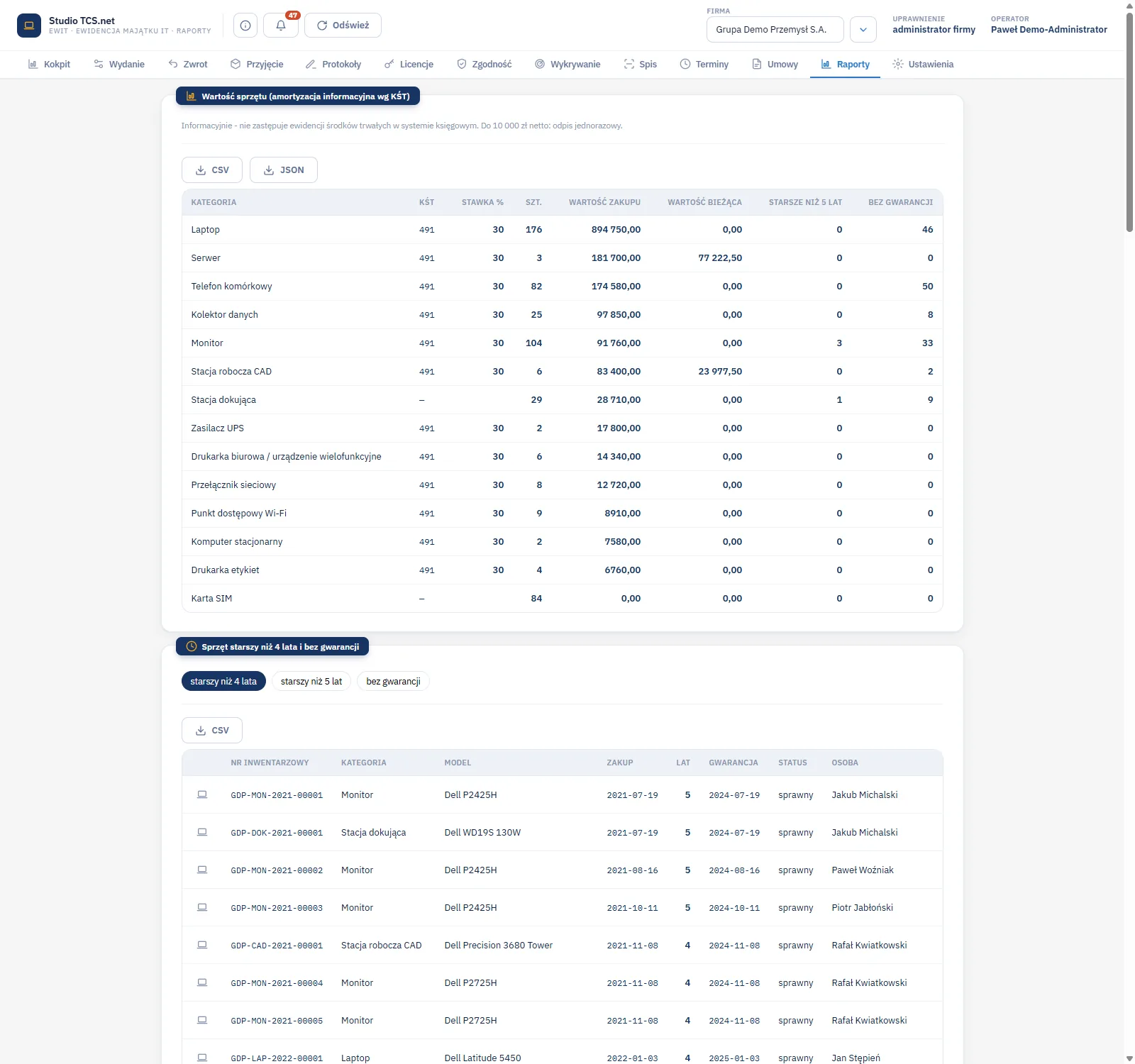Image resolution: width=1135 pixels, height=1064 pixels.
Task: Open the Ustawienia settings tab
Action: tap(923, 65)
